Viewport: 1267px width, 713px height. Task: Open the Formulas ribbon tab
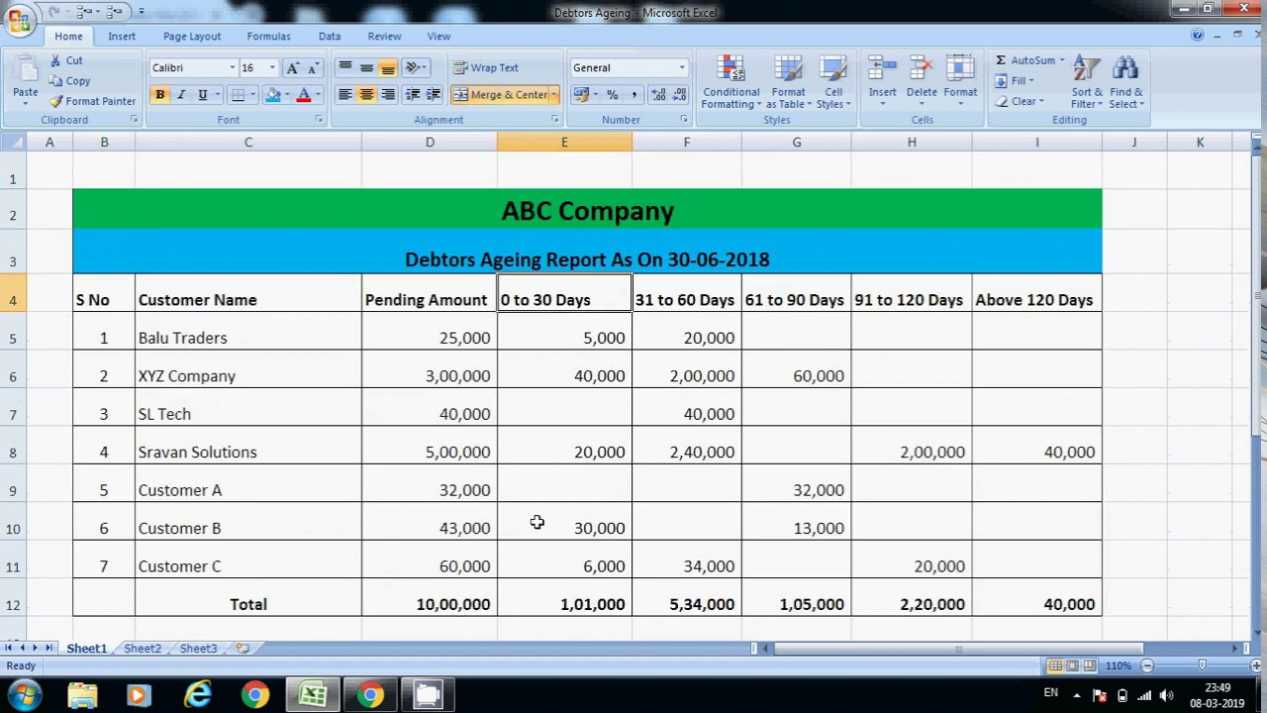268,36
